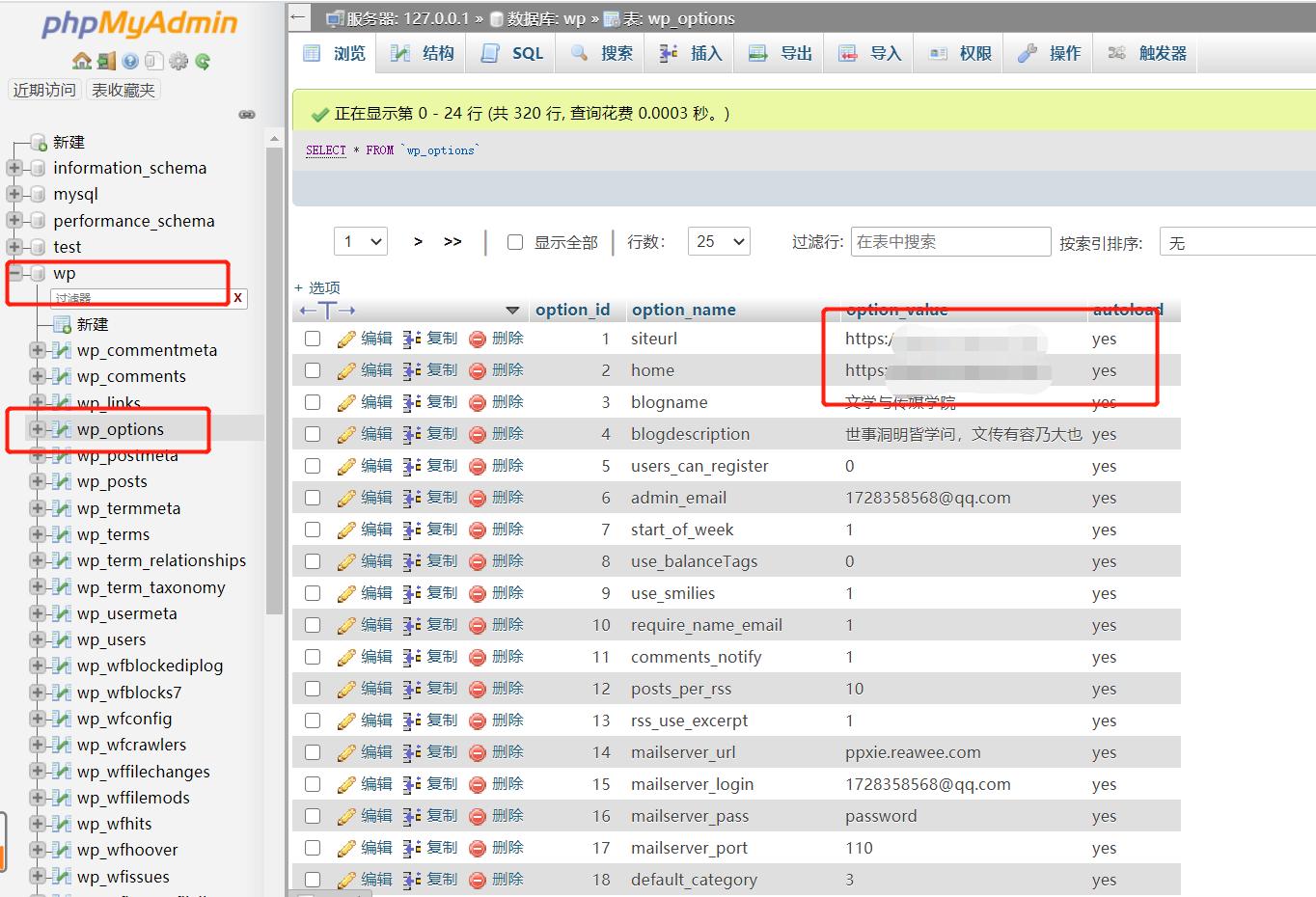Click 近期访问 button
The width and height of the screenshot is (1316, 897).
point(43,90)
